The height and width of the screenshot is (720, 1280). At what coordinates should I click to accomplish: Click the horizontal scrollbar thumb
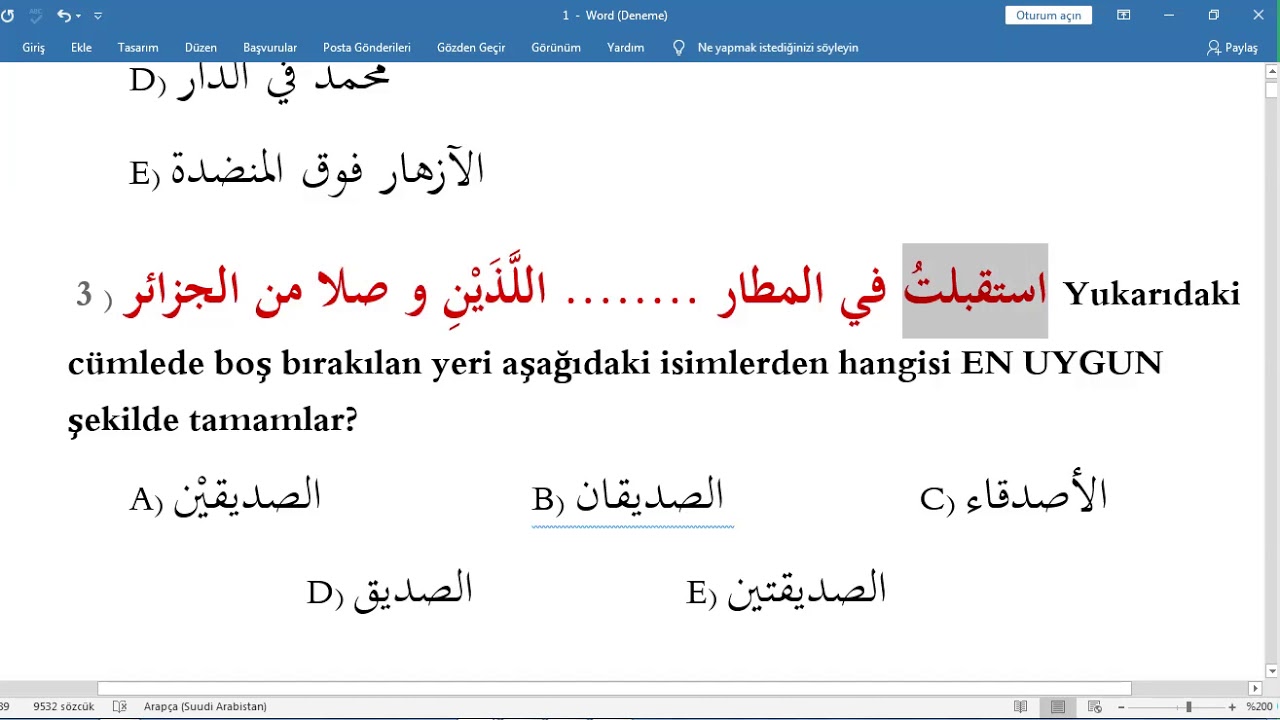[614, 688]
